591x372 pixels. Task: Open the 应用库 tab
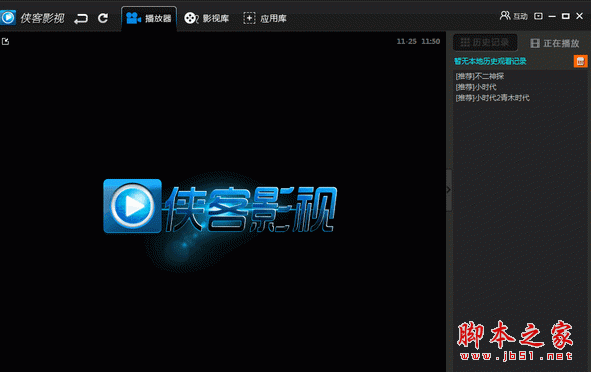265,18
